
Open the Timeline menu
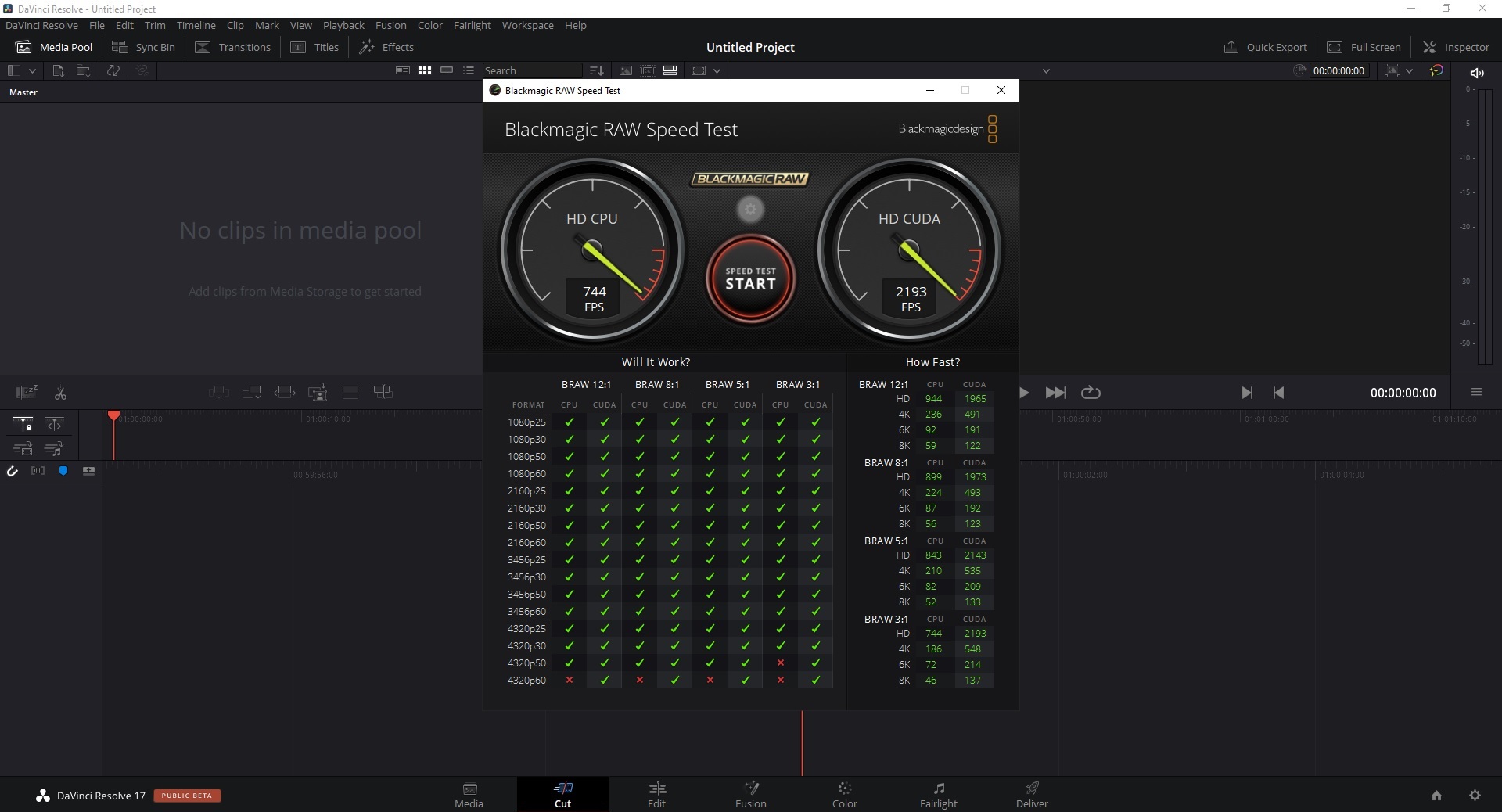click(x=196, y=25)
